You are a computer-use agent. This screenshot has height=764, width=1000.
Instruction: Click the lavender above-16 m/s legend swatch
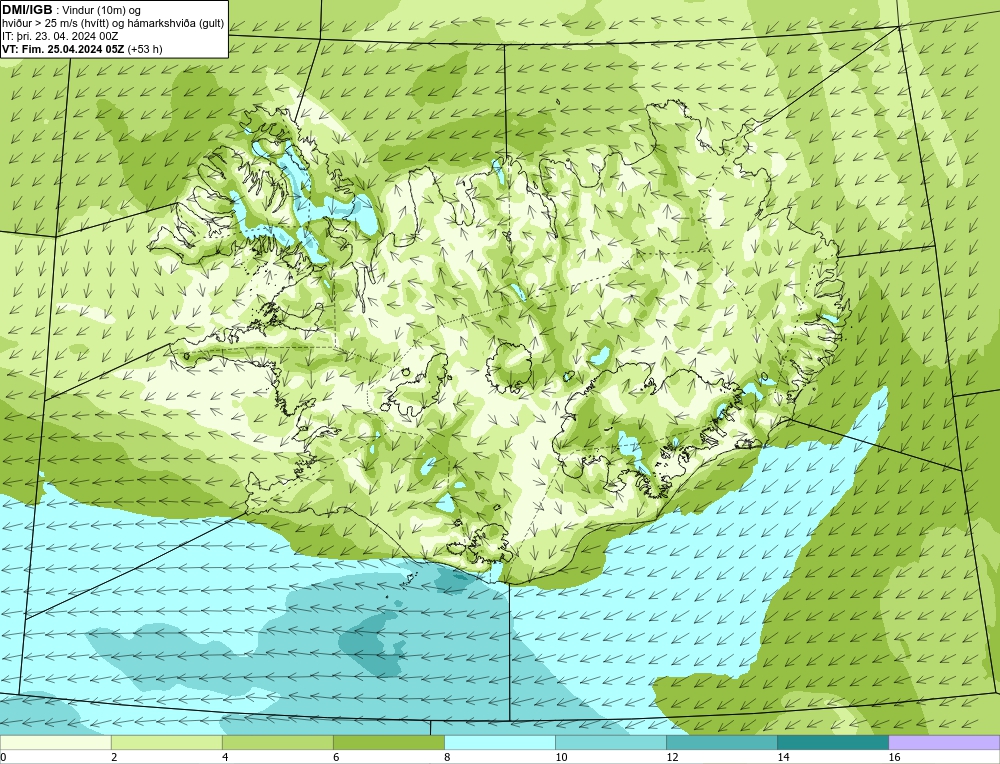pyautogui.click(x=944, y=742)
